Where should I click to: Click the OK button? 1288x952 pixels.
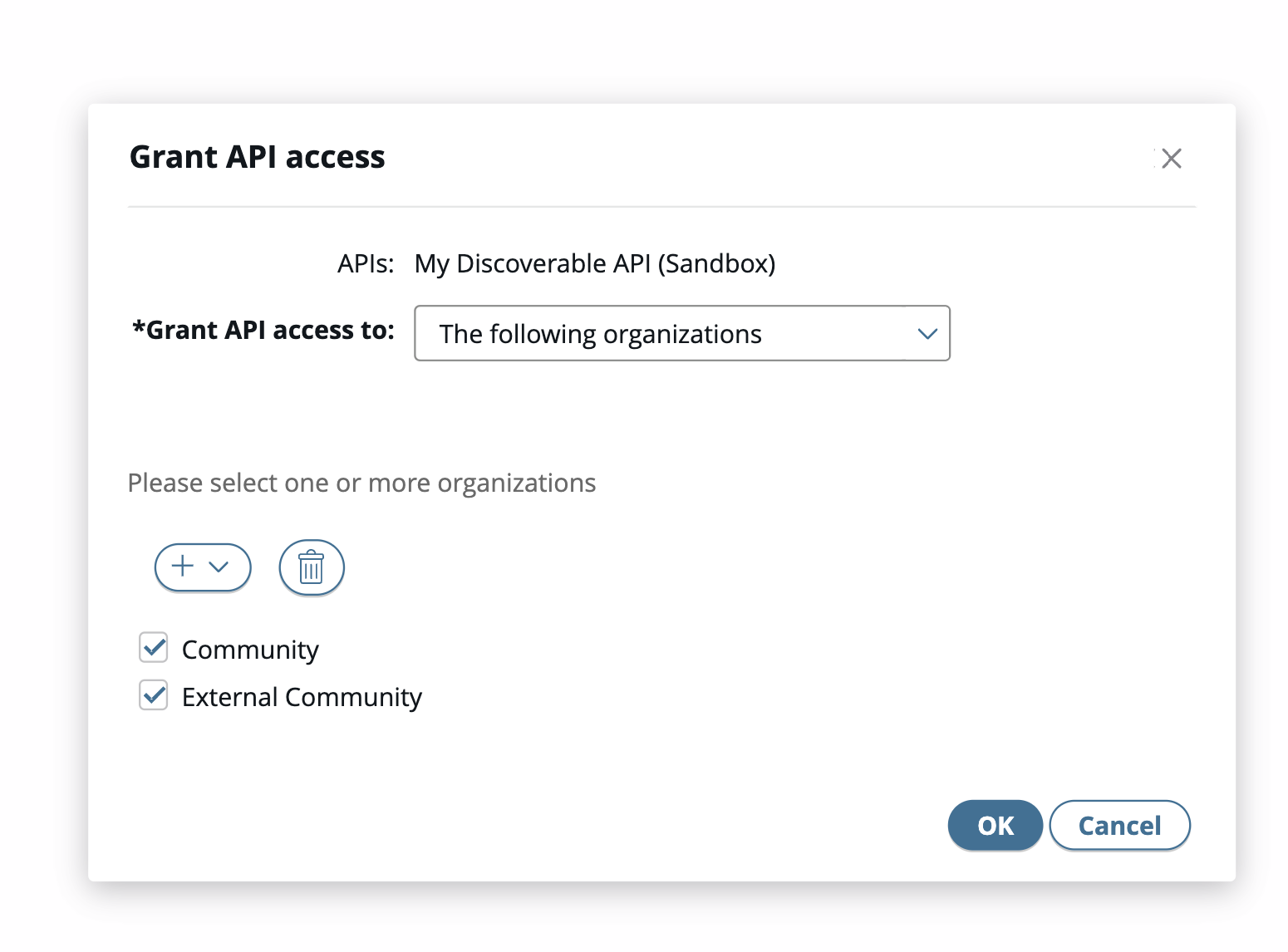[x=995, y=825]
